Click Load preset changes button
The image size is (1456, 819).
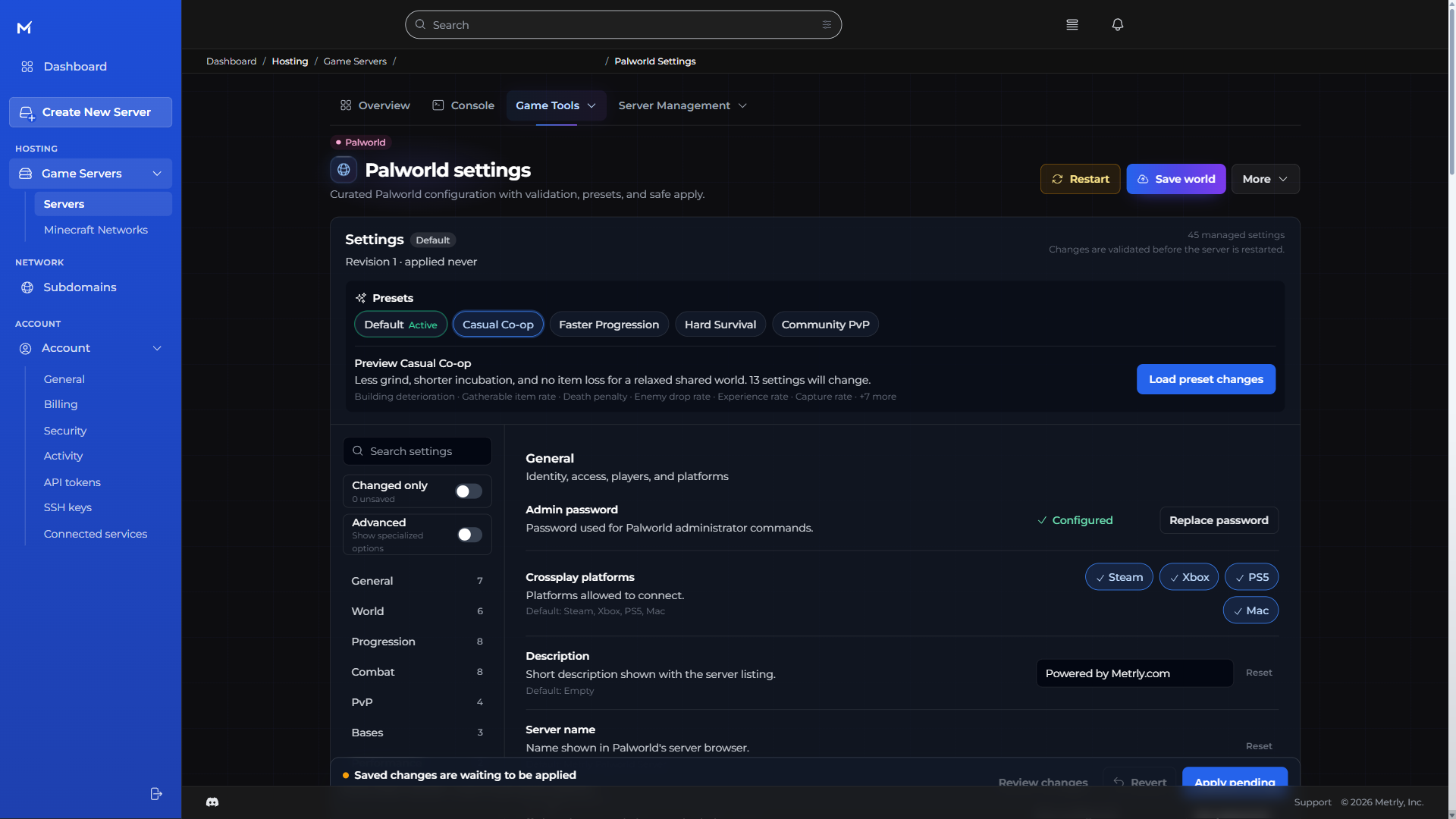[x=1206, y=379]
